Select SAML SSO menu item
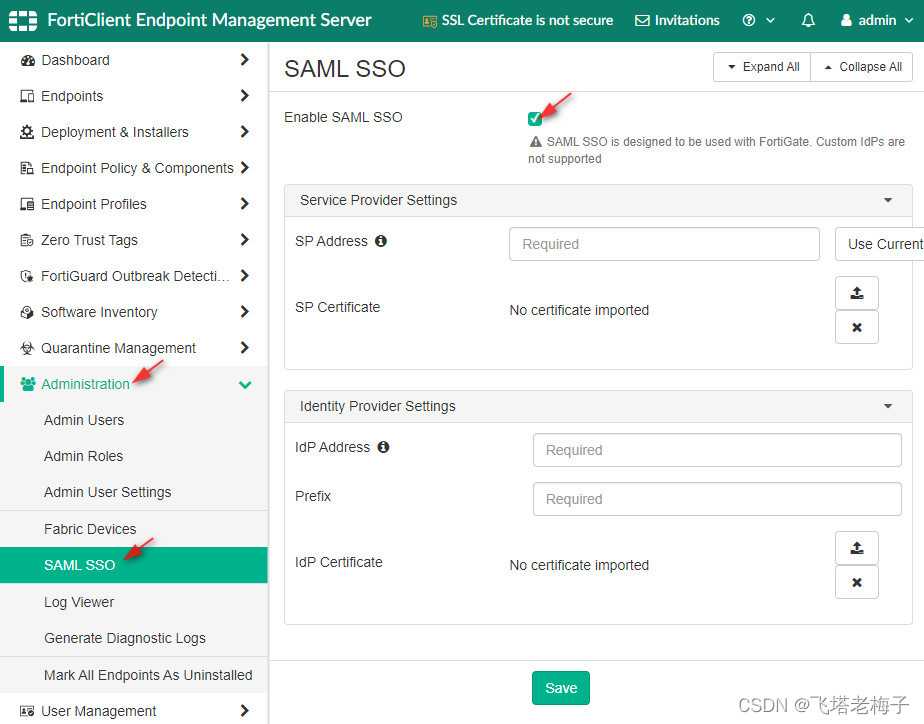The height and width of the screenshot is (724, 924). tap(134, 565)
